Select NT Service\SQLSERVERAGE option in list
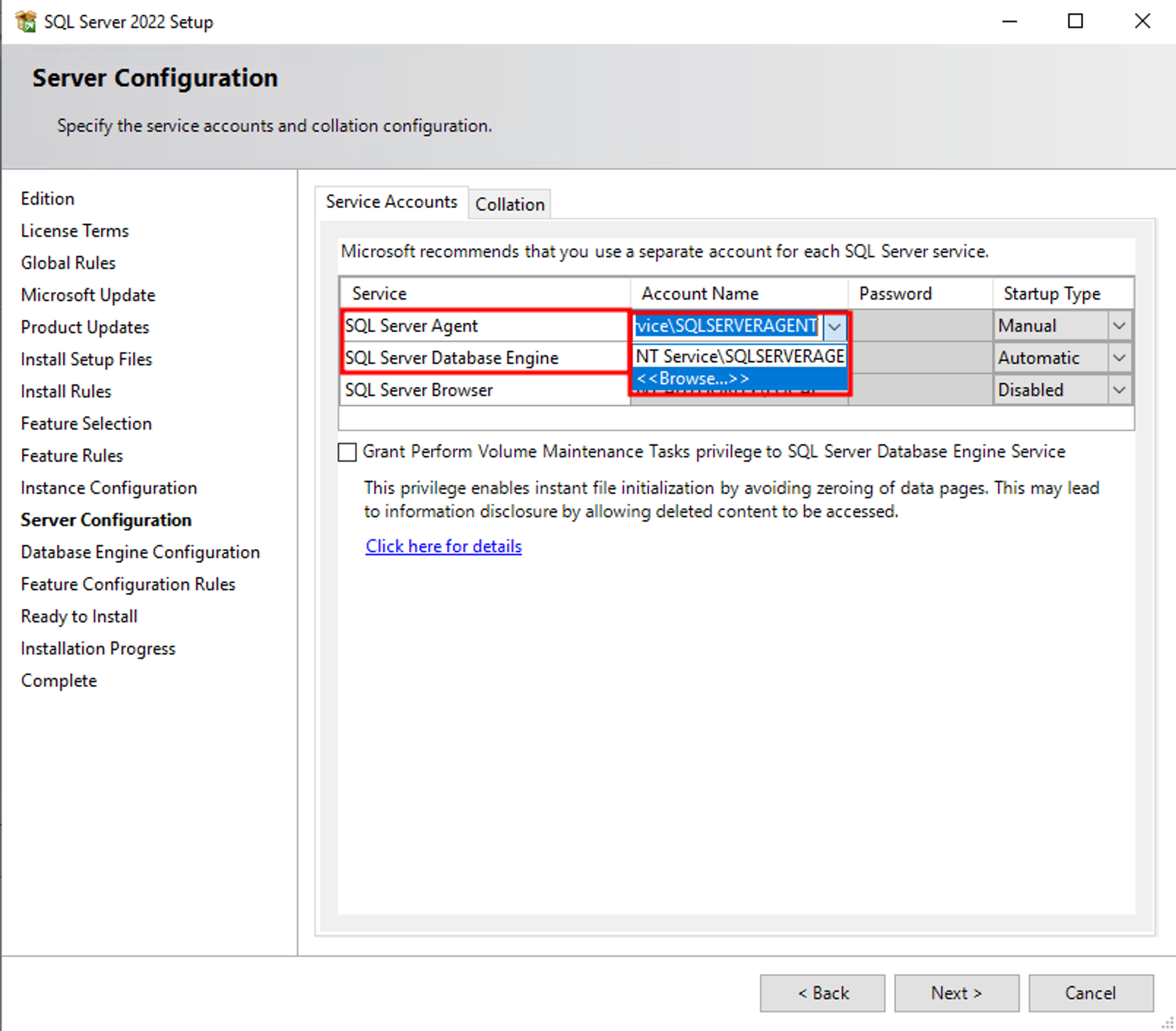This screenshot has height=1031, width=1176. (x=739, y=356)
